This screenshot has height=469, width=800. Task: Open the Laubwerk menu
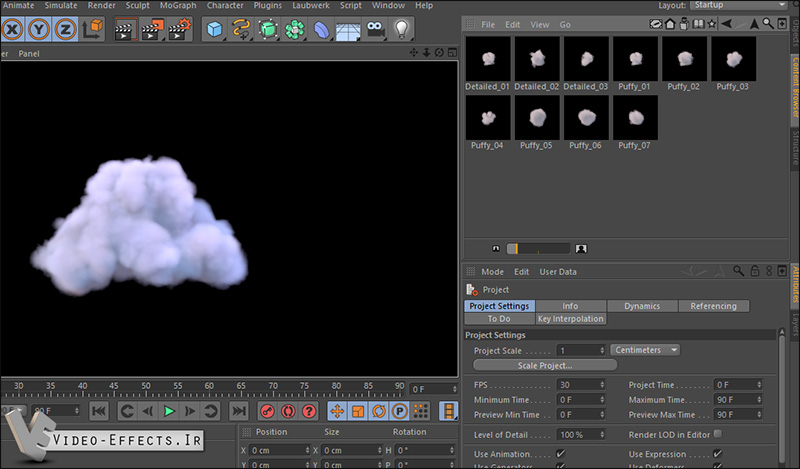pos(311,5)
